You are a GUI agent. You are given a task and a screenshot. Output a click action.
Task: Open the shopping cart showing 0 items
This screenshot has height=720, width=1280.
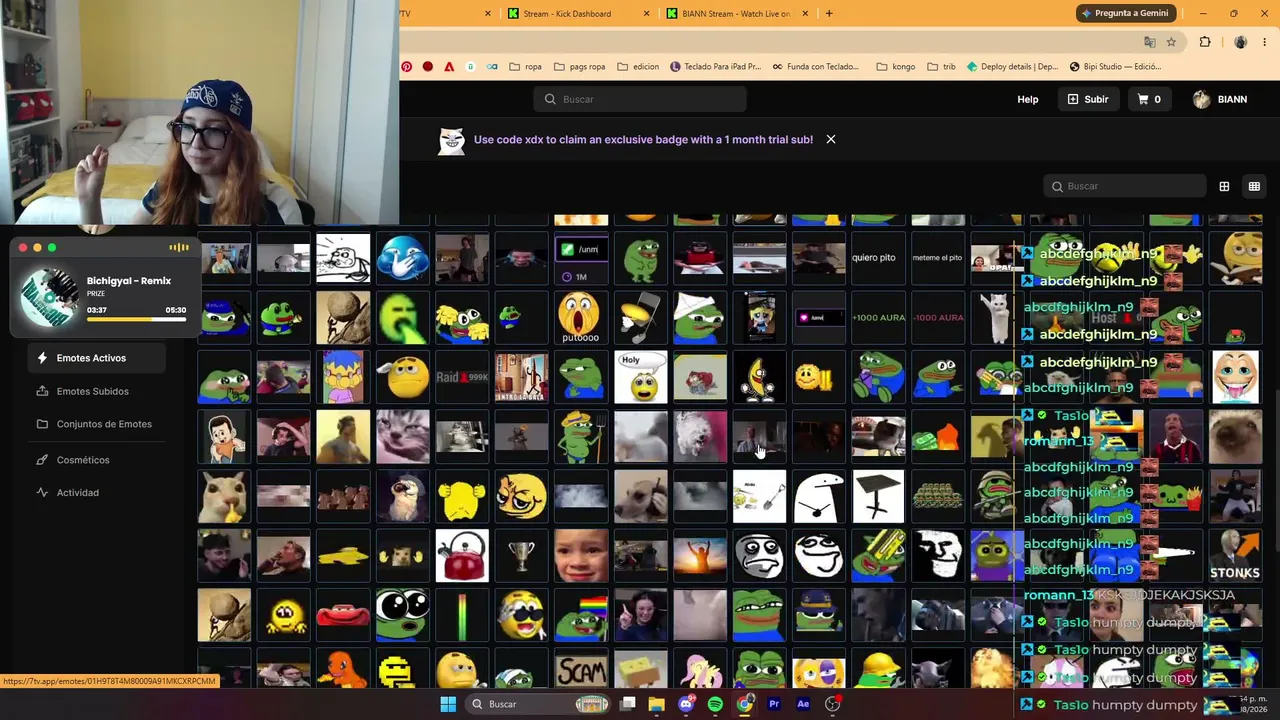click(x=1149, y=99)
